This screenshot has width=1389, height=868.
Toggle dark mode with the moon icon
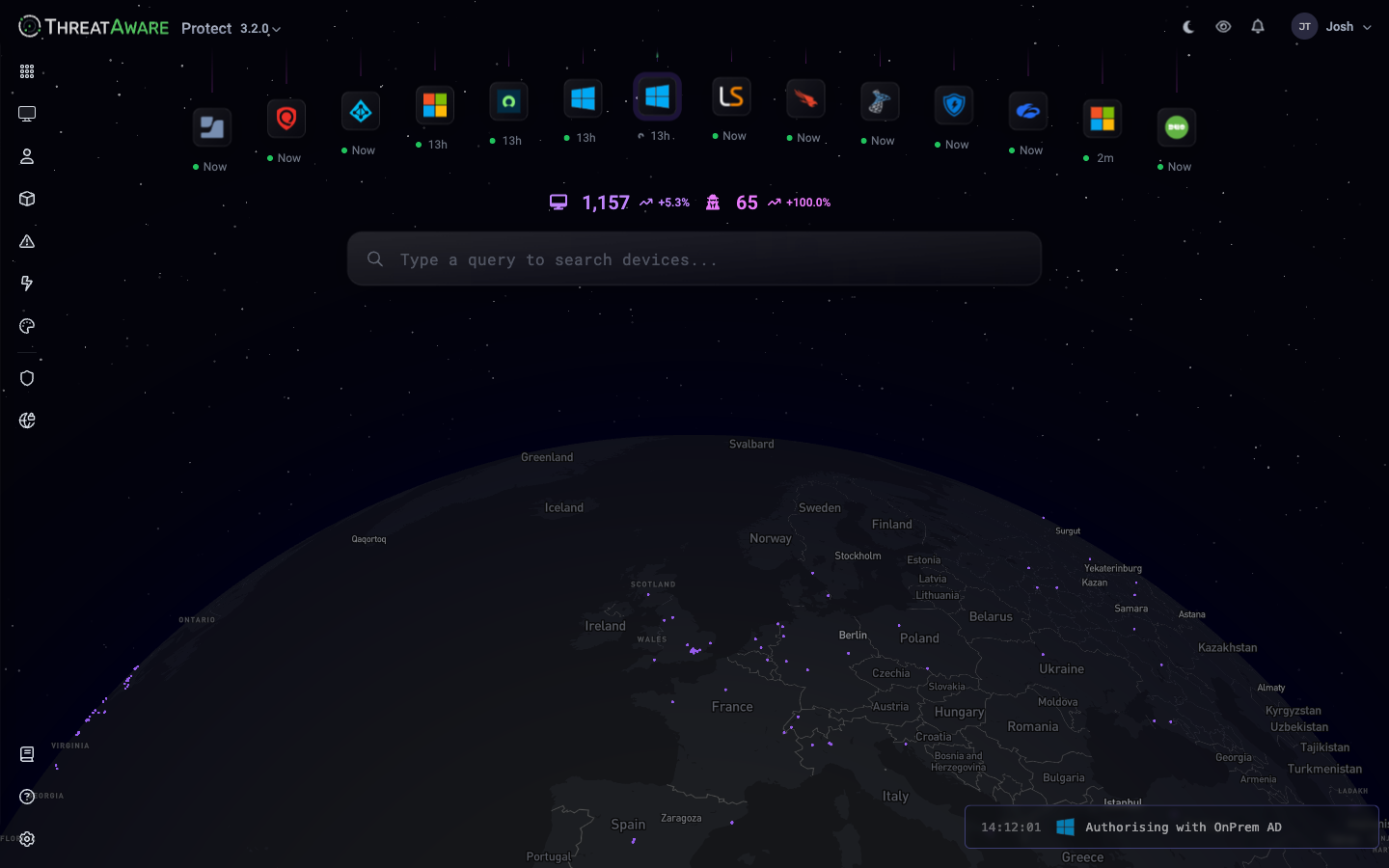pos(1188,27)
